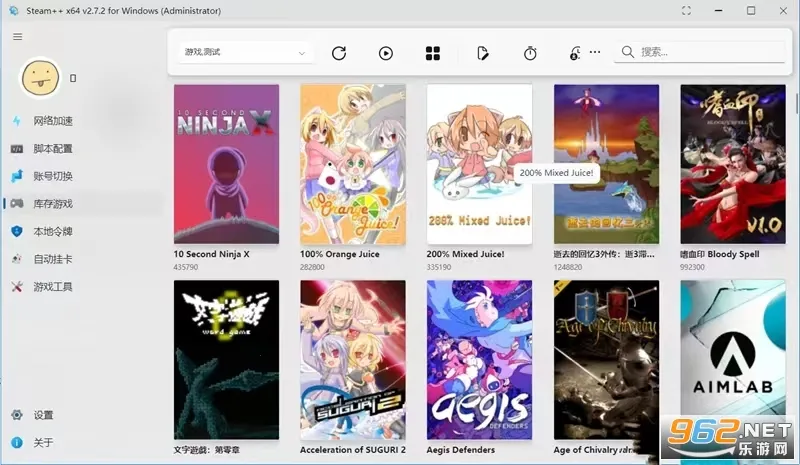Click the four-square grid view icon
The width and height of the screenshot is (800, 465).
433,53
